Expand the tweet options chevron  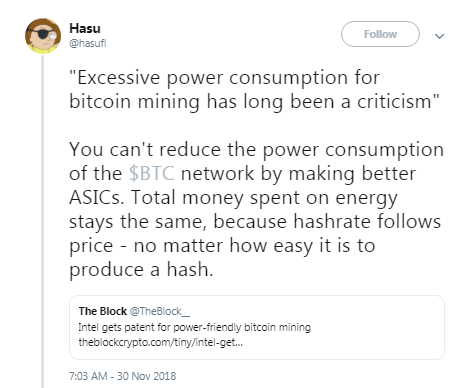[440, 36]
